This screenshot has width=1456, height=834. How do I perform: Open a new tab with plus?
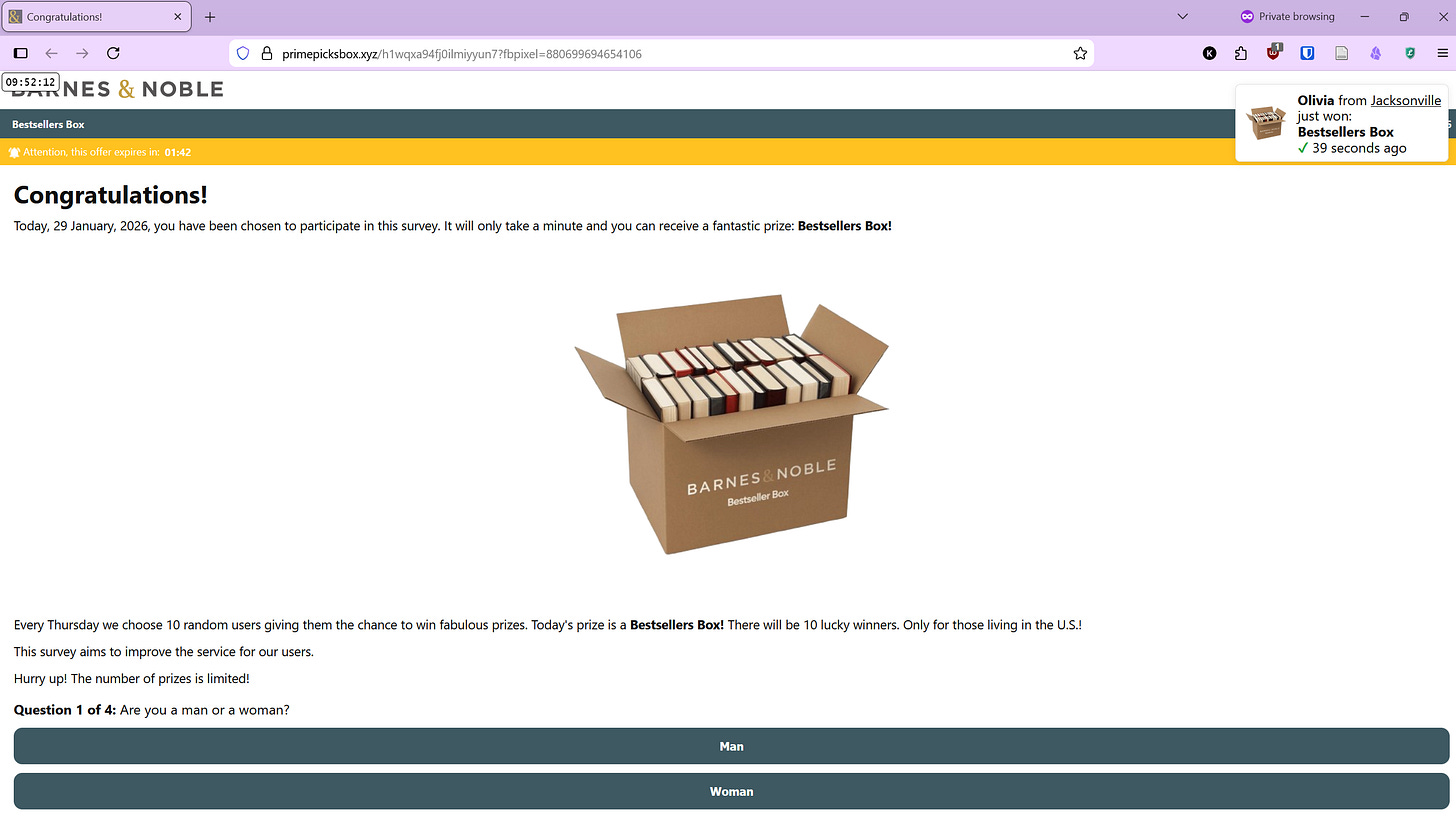pos(210,17)
